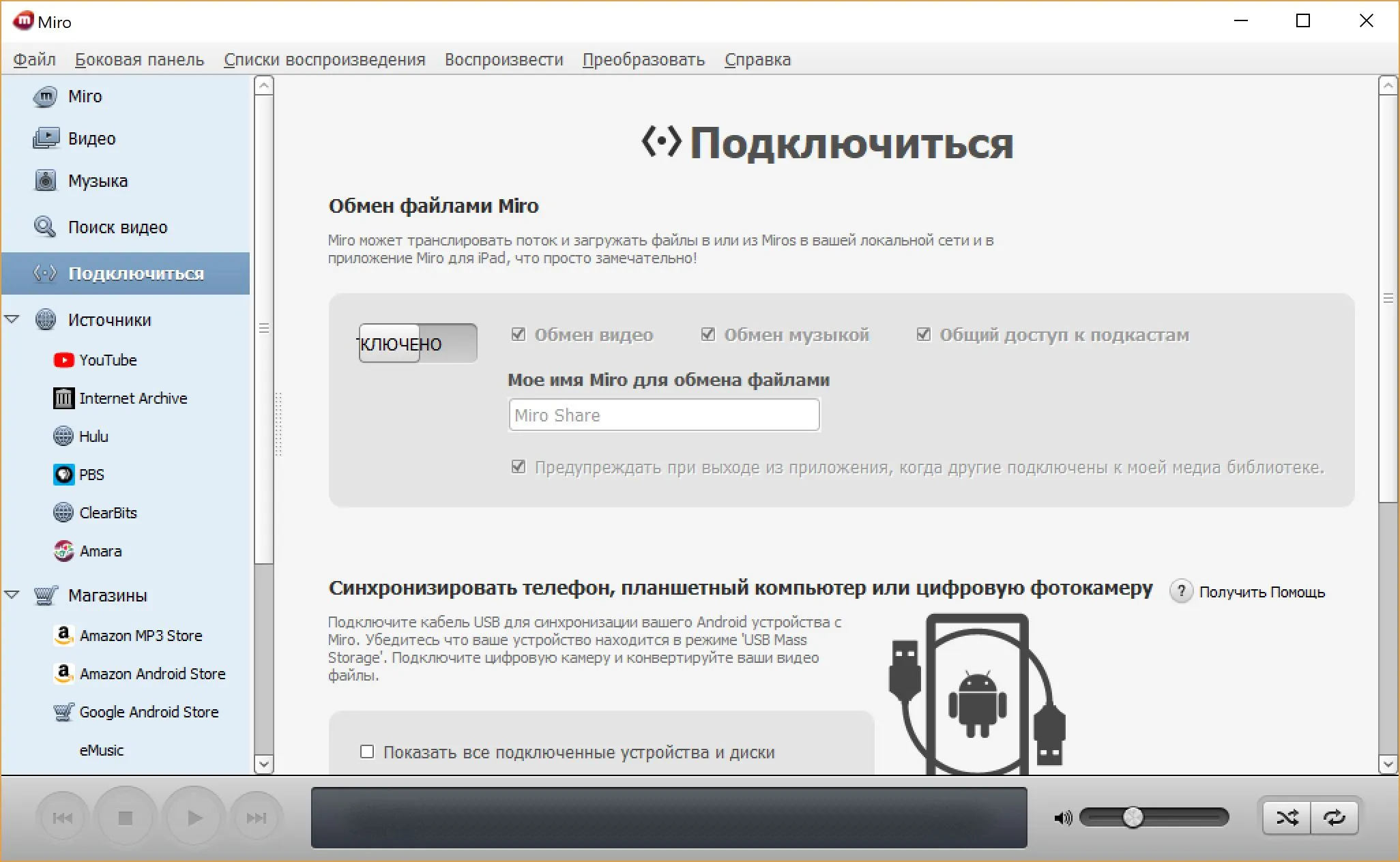Open the Amara source icon

(63, 551)
